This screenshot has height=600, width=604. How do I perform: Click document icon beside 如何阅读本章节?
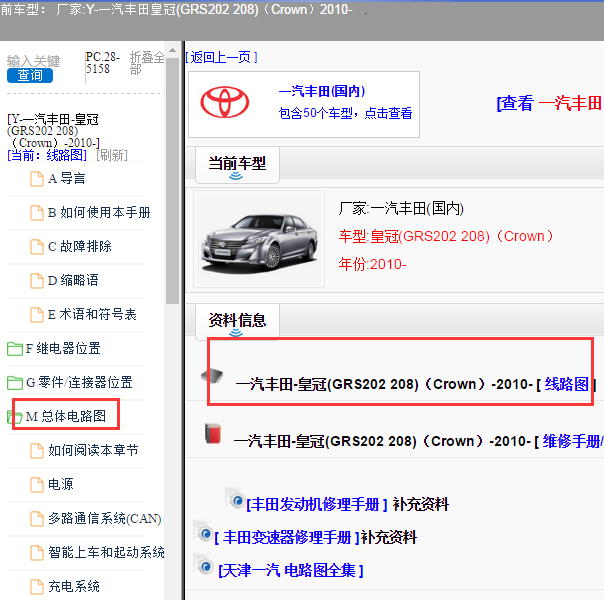(37, 451)
